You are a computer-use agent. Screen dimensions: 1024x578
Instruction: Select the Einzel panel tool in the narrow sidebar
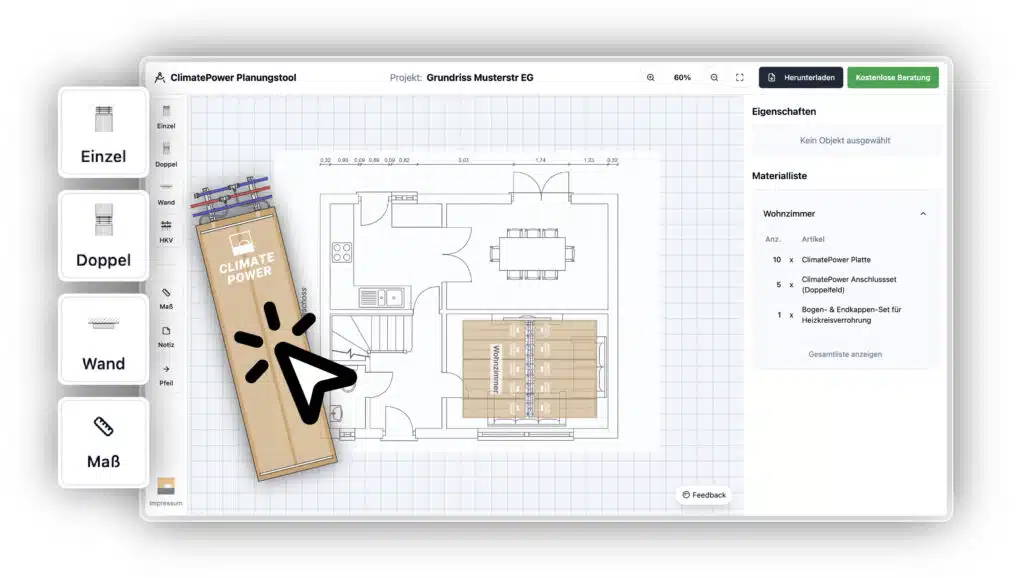click(166, 116)
